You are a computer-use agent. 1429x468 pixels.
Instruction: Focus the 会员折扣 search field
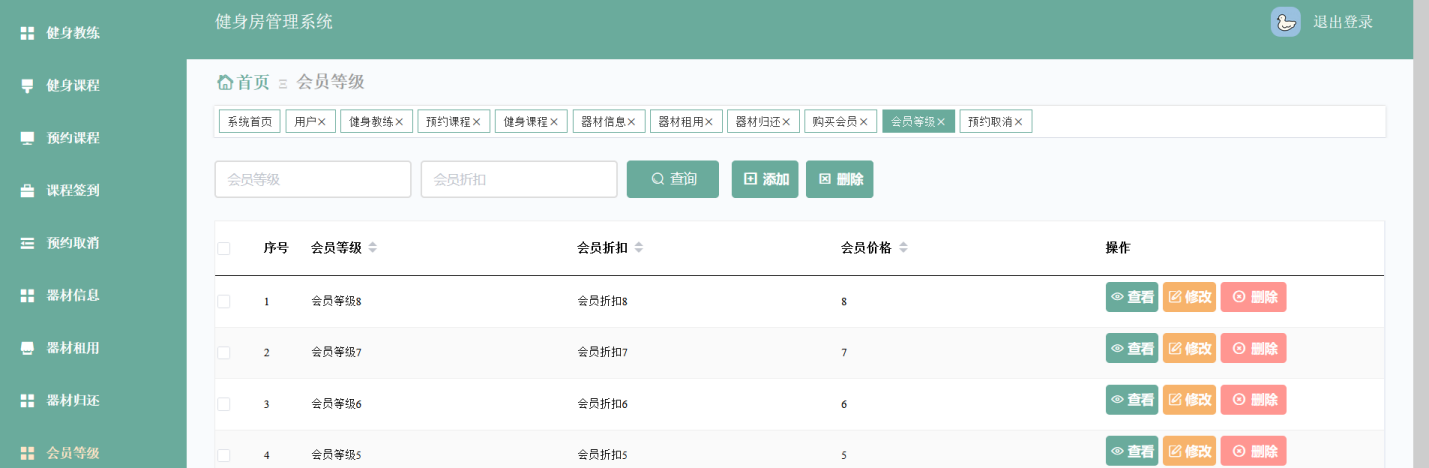pos(519,179)
